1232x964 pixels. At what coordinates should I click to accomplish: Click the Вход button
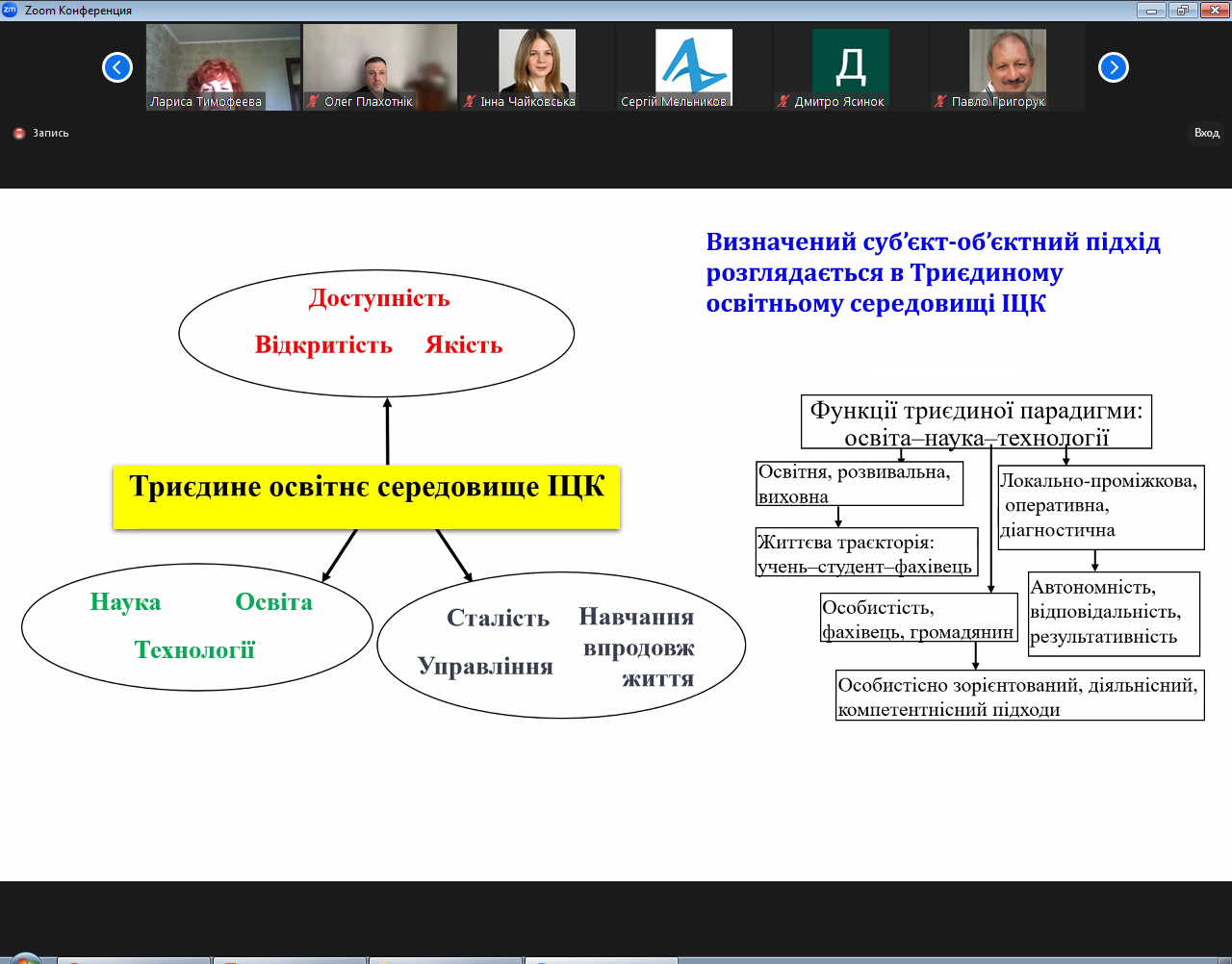click(x=1206, y=134)
